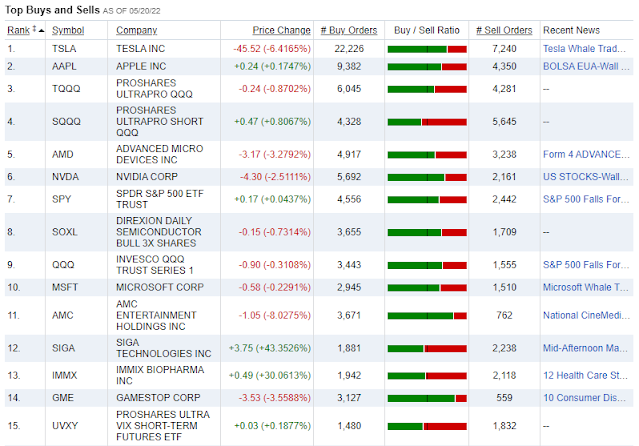639x446 pixels.
Task: Click the Recent News column header
Action: (571, 30)
